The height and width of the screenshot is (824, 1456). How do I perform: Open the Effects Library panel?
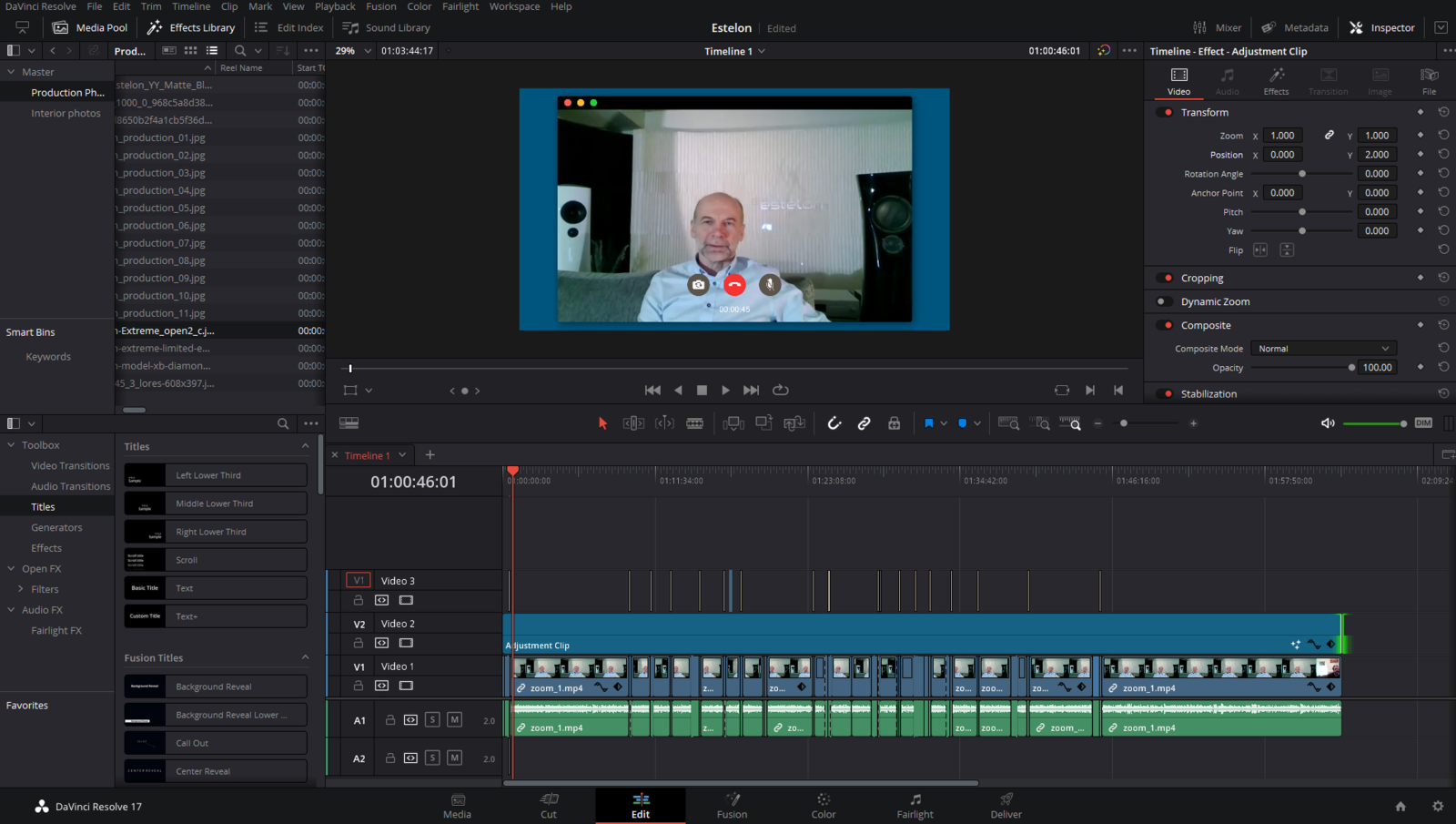coord(191,27)
